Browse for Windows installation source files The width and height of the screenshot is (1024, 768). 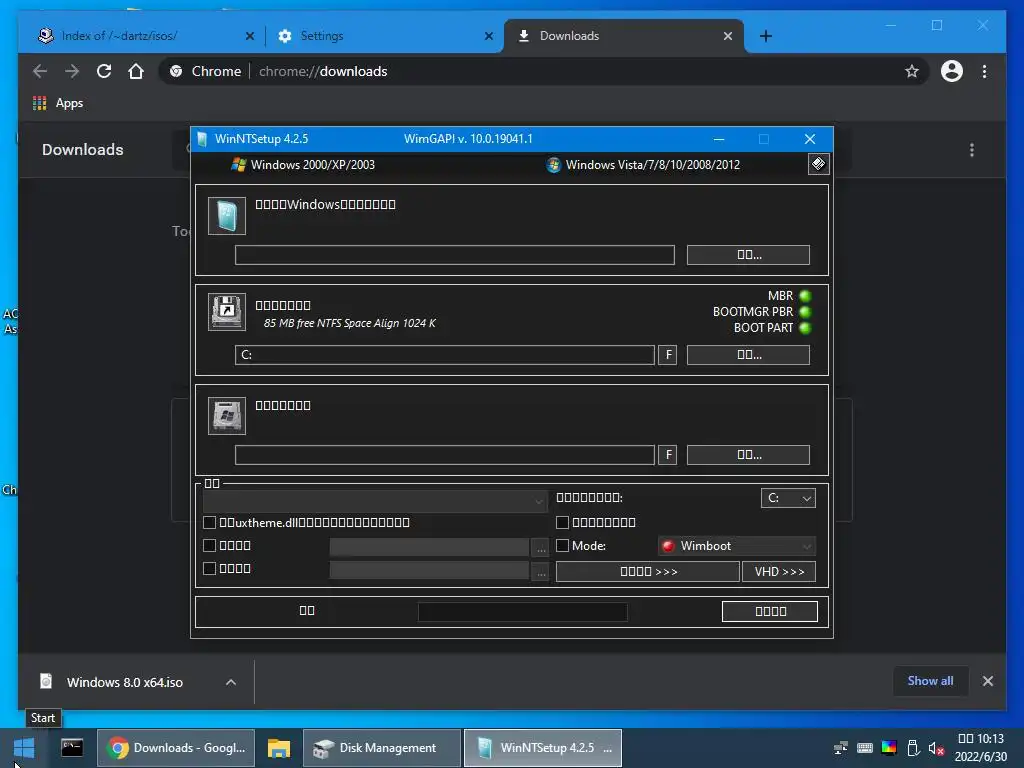[748, 255]
